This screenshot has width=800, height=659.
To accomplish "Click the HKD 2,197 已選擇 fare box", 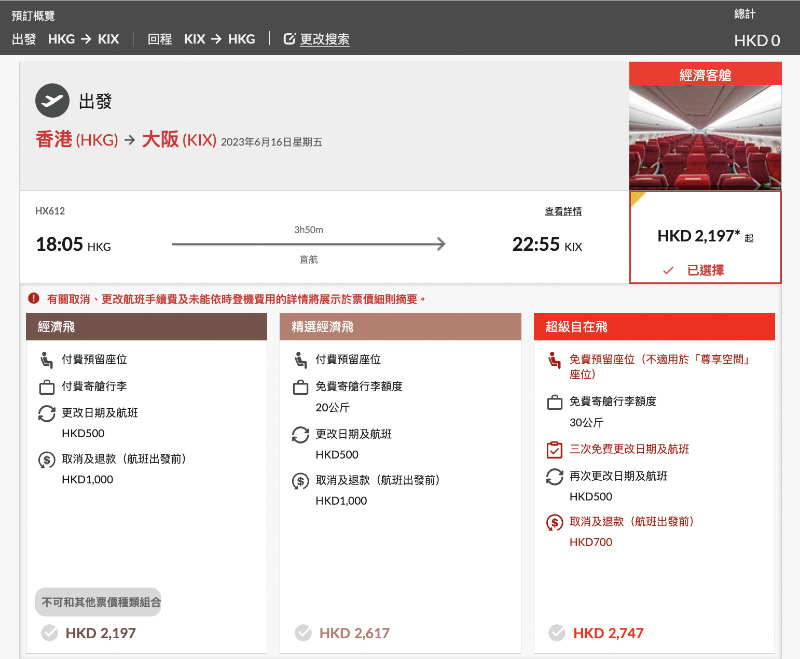I will (x=705, y=237).
